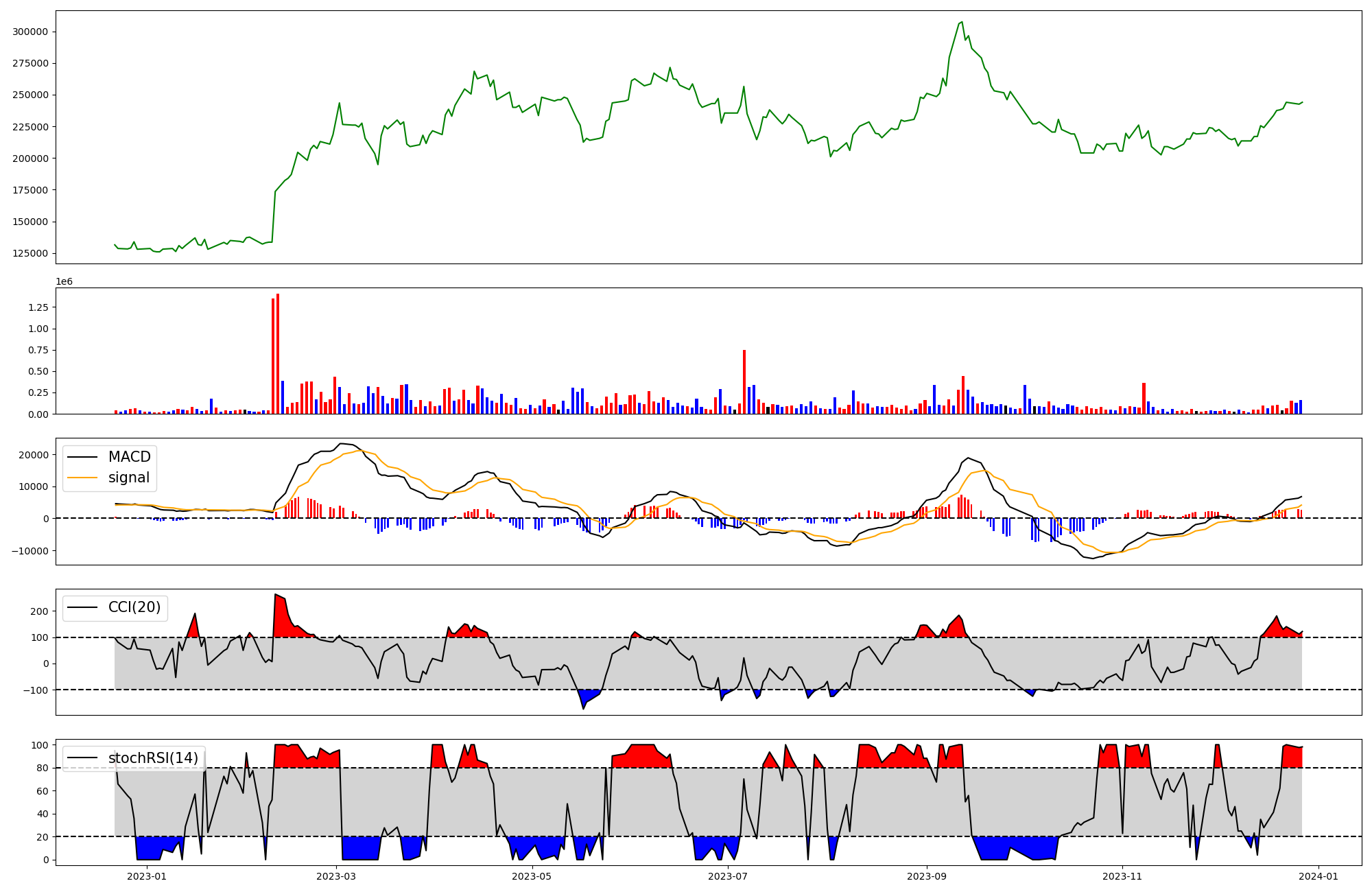The image size is (1372, 892).
Task: Click the stochRSI(14) legend entry
Action: (x=152, y=758)
